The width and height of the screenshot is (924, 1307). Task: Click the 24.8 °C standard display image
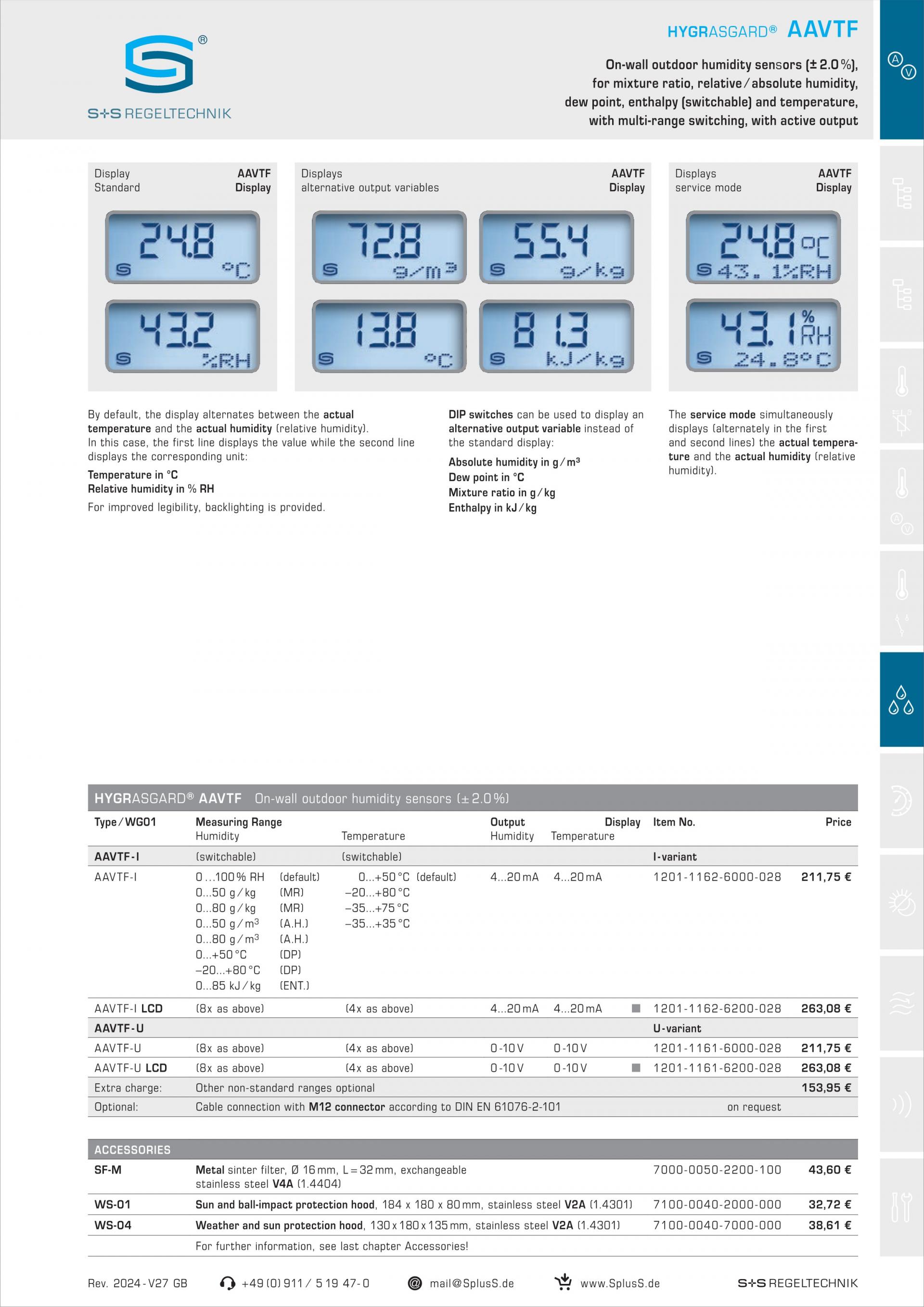(x=182, y=247)
